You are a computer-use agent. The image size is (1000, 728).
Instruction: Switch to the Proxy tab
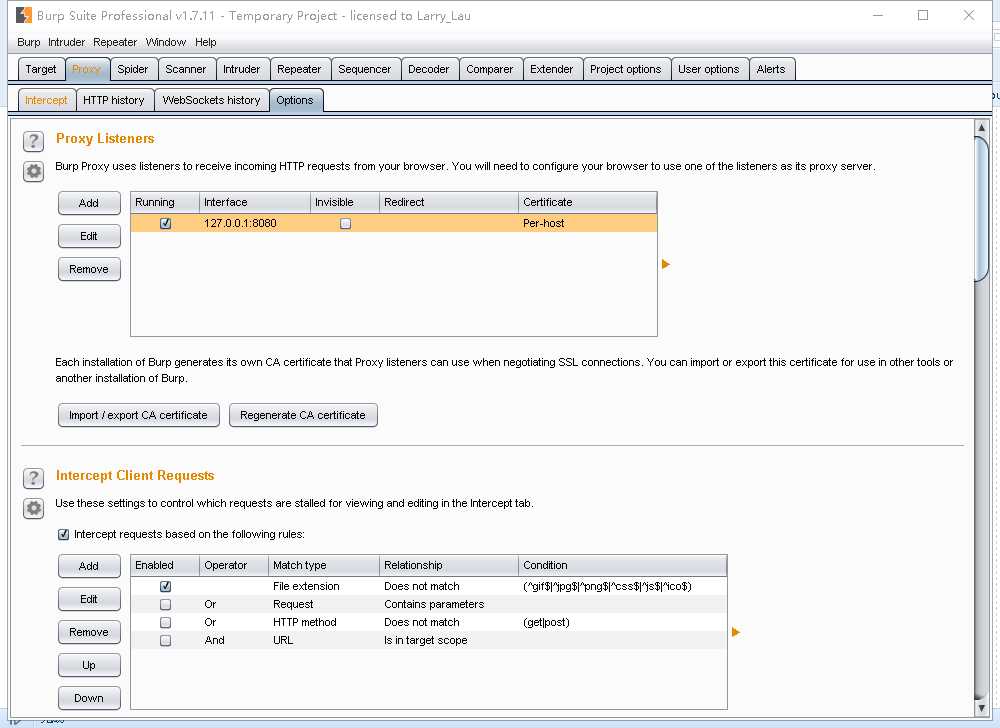[x=87, y=69]
